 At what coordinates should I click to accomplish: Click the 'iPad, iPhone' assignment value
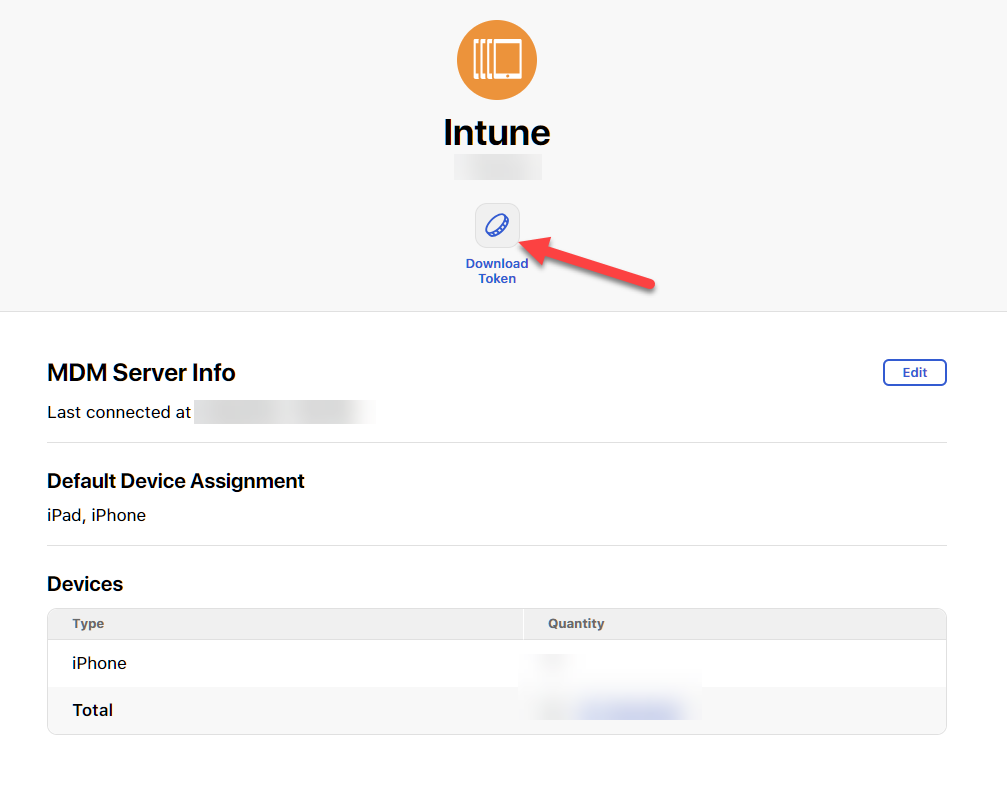click(96, 515)
